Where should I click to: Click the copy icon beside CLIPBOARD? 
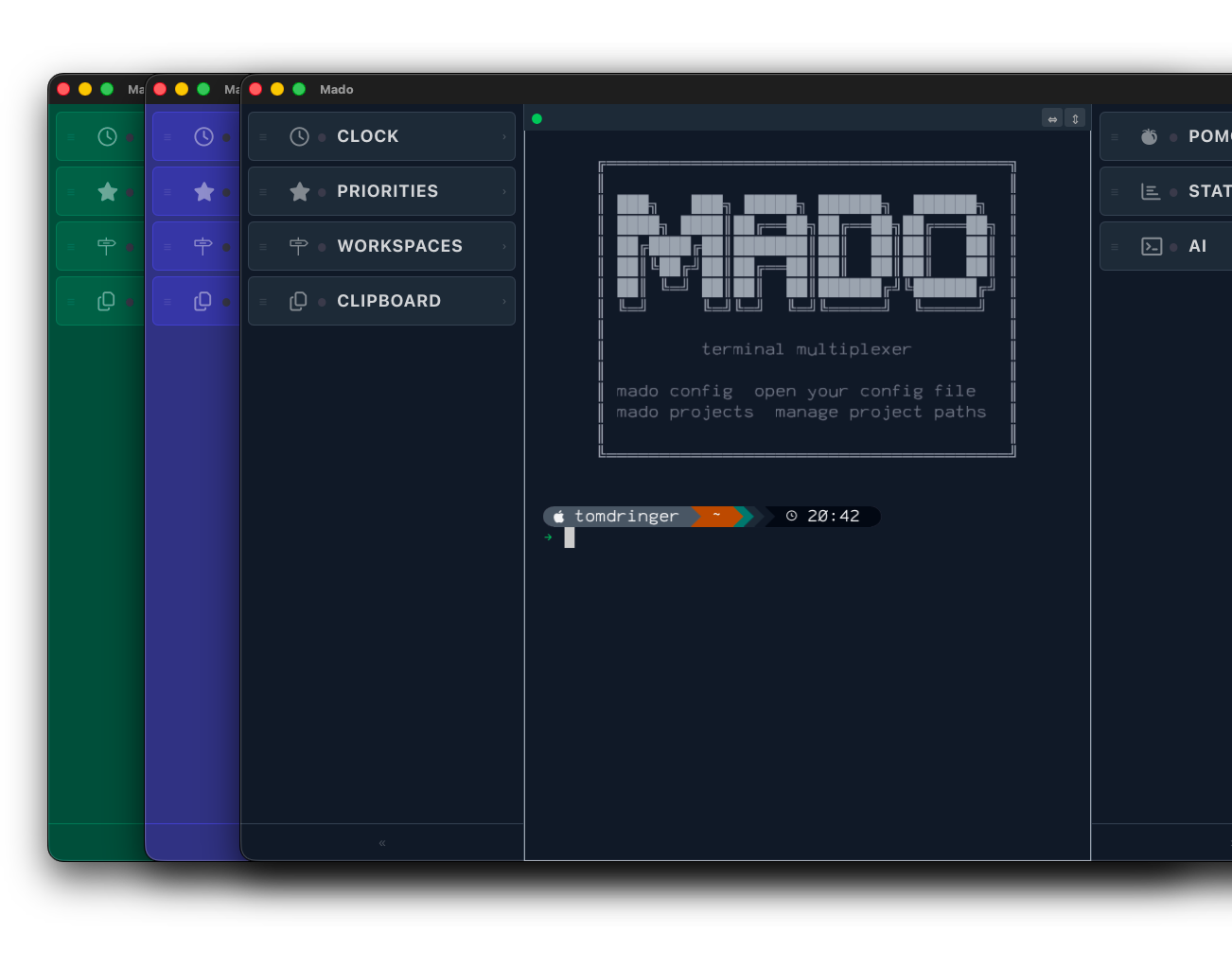299,301
